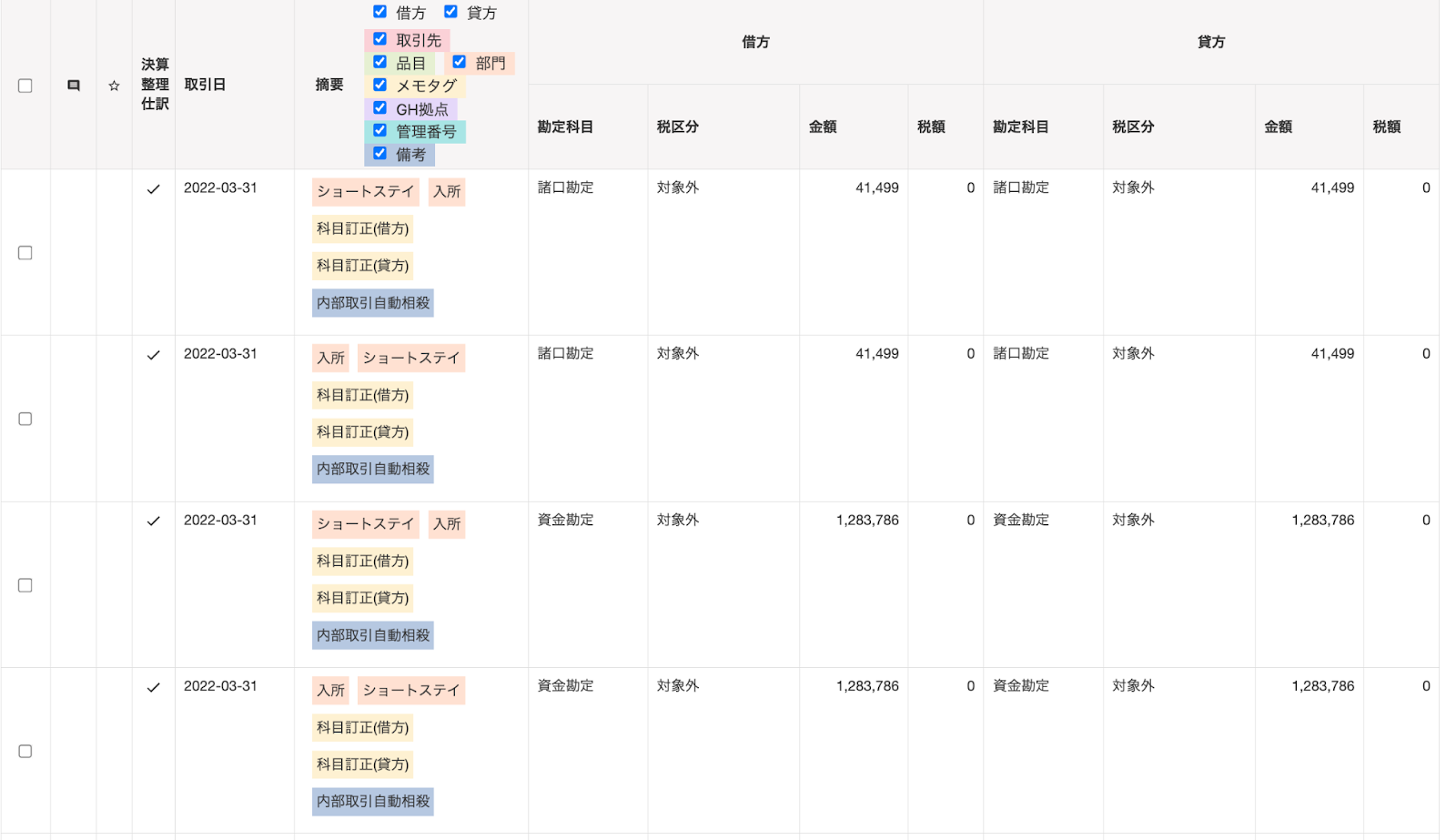
Task: Click 科目訂正(貸方) tag in first row
Action: point(363,266)
